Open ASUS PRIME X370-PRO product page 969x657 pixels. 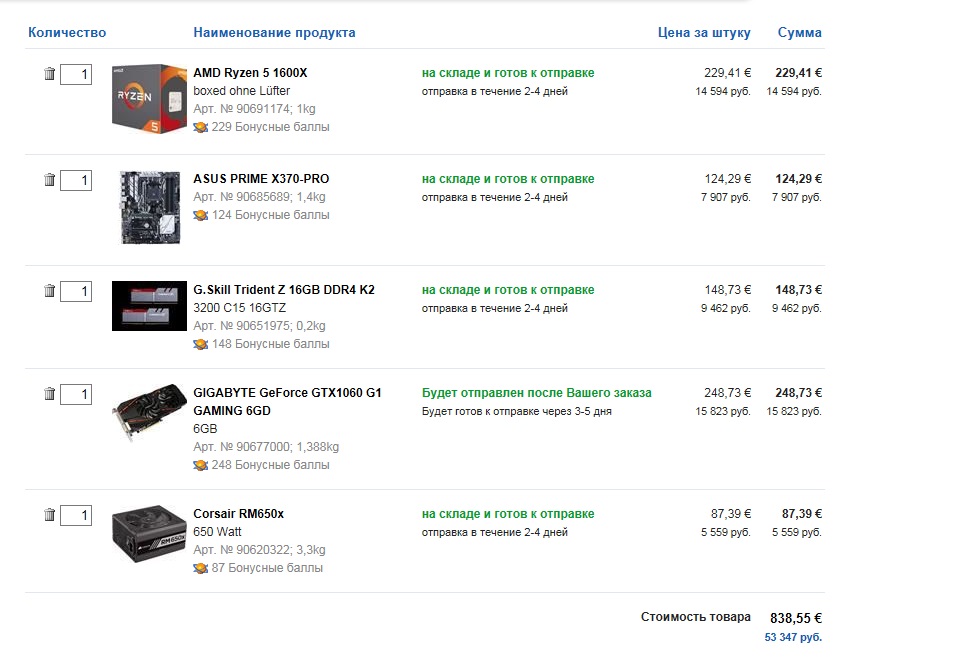tap(261, 179)
